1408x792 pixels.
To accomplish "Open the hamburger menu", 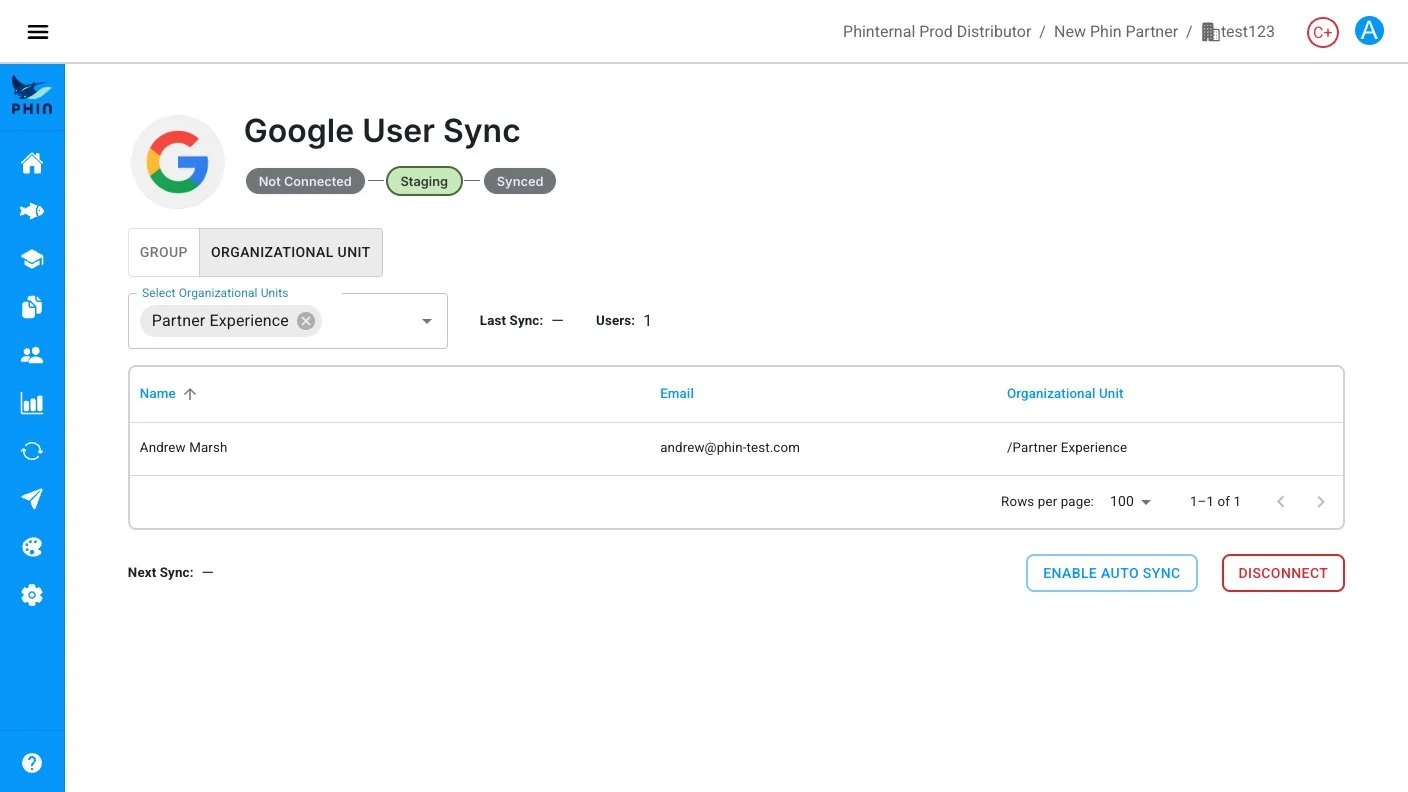I will point(38,32).
